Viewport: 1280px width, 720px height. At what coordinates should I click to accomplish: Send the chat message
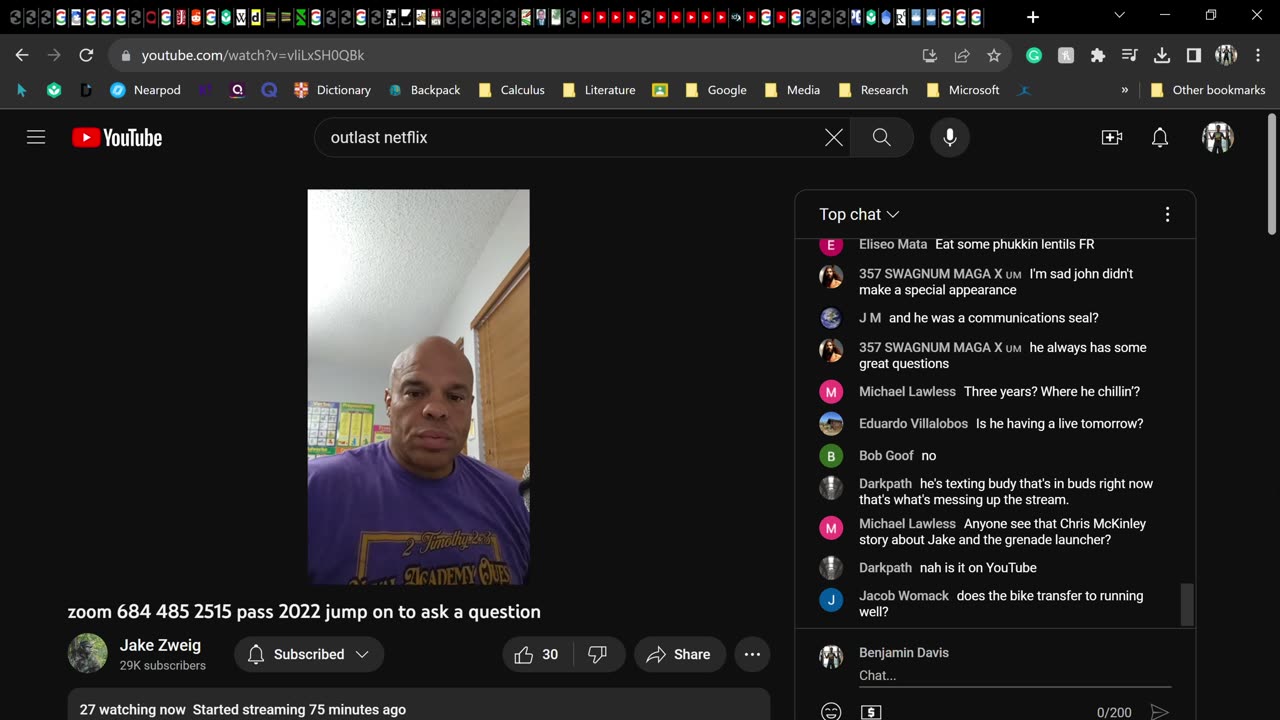pos(1159,712)
